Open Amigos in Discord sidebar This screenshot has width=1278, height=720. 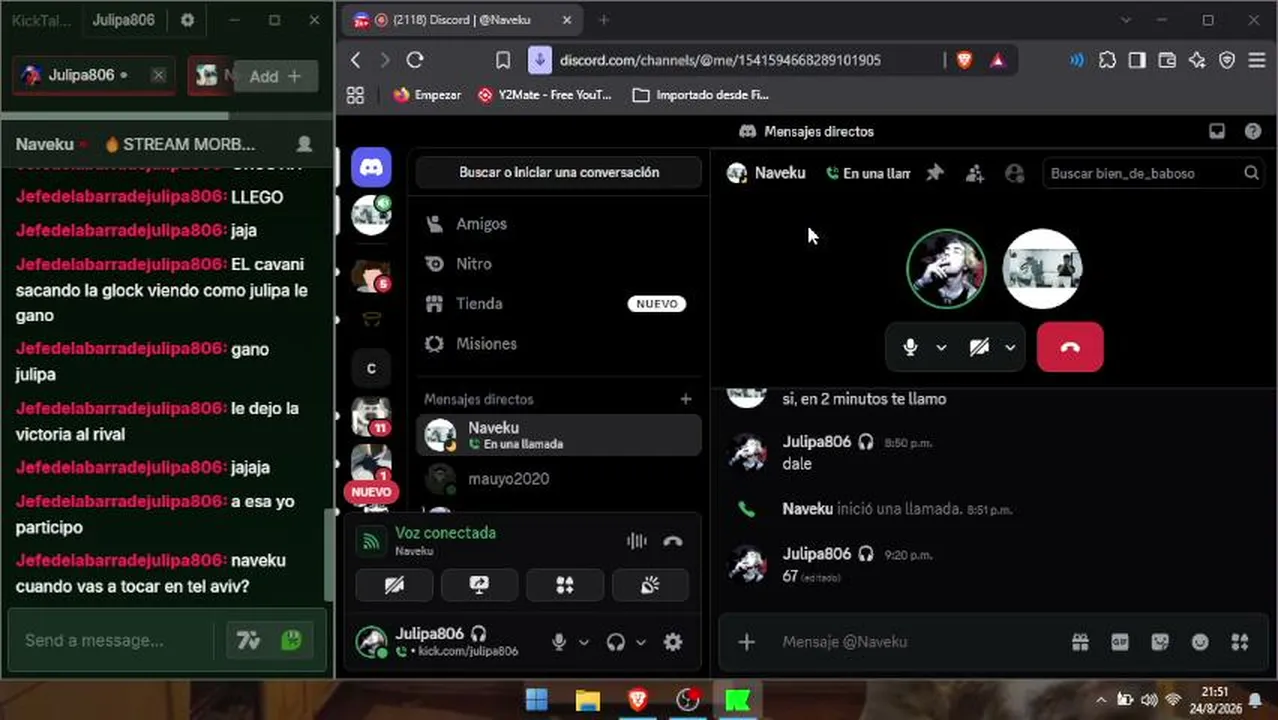coord(559,224)
